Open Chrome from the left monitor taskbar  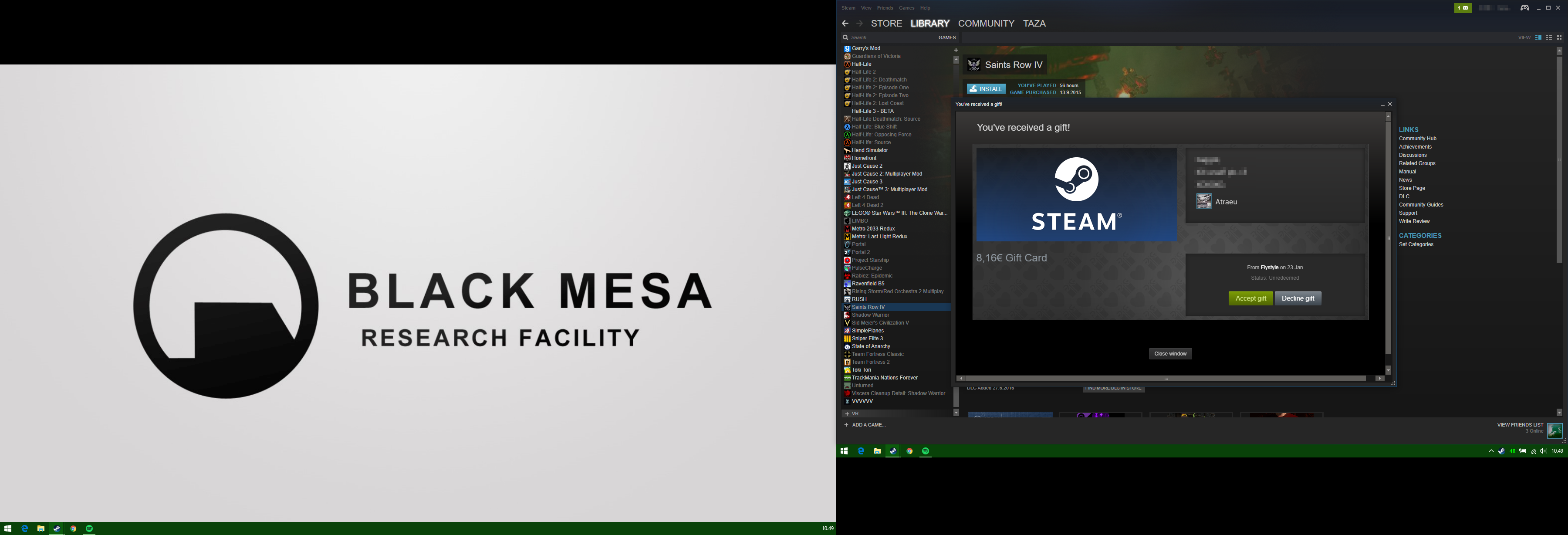(x=73, y=528)
